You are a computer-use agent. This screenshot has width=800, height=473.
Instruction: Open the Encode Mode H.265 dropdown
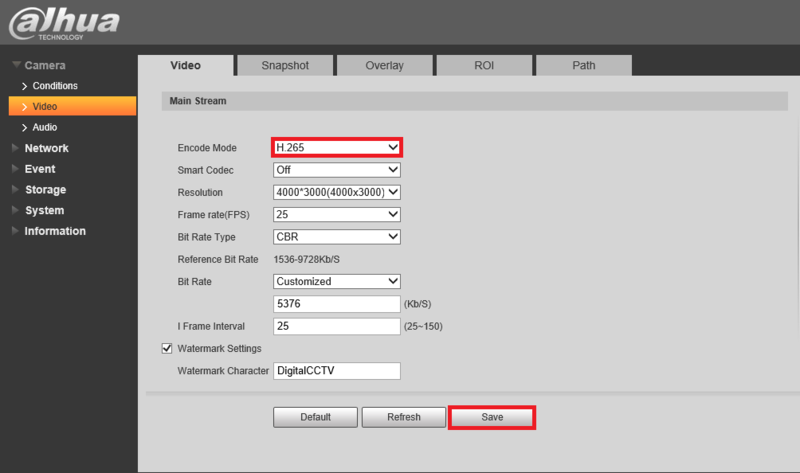(x=337, y=147)
